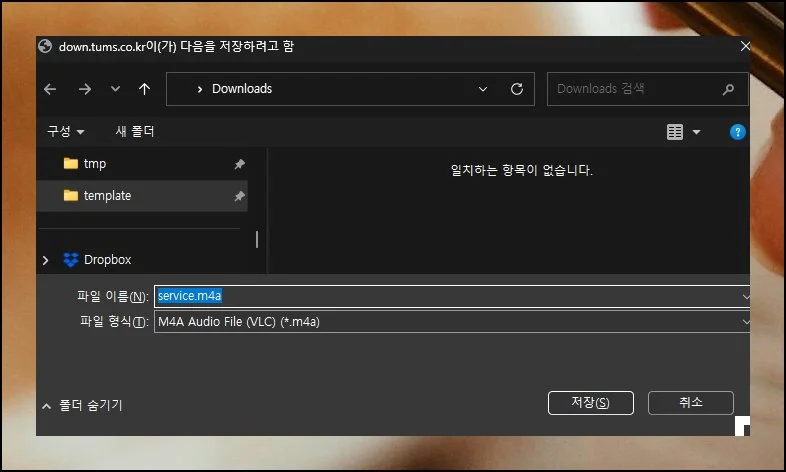Click the search magnifier icon
This screenshot has width=786, height=472.
(x=728, y=89)
